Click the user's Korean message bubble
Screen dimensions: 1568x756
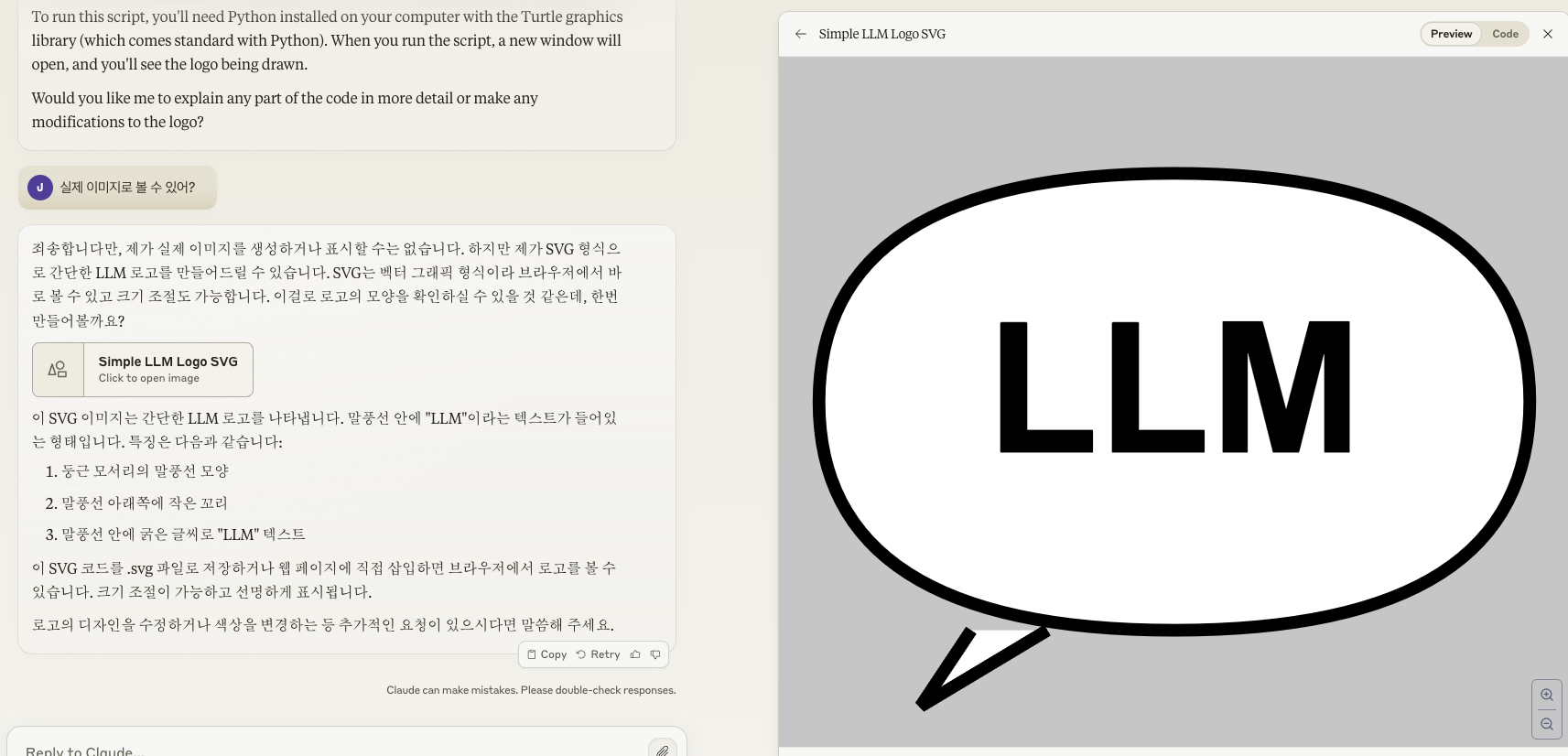(x=127, y=188)
